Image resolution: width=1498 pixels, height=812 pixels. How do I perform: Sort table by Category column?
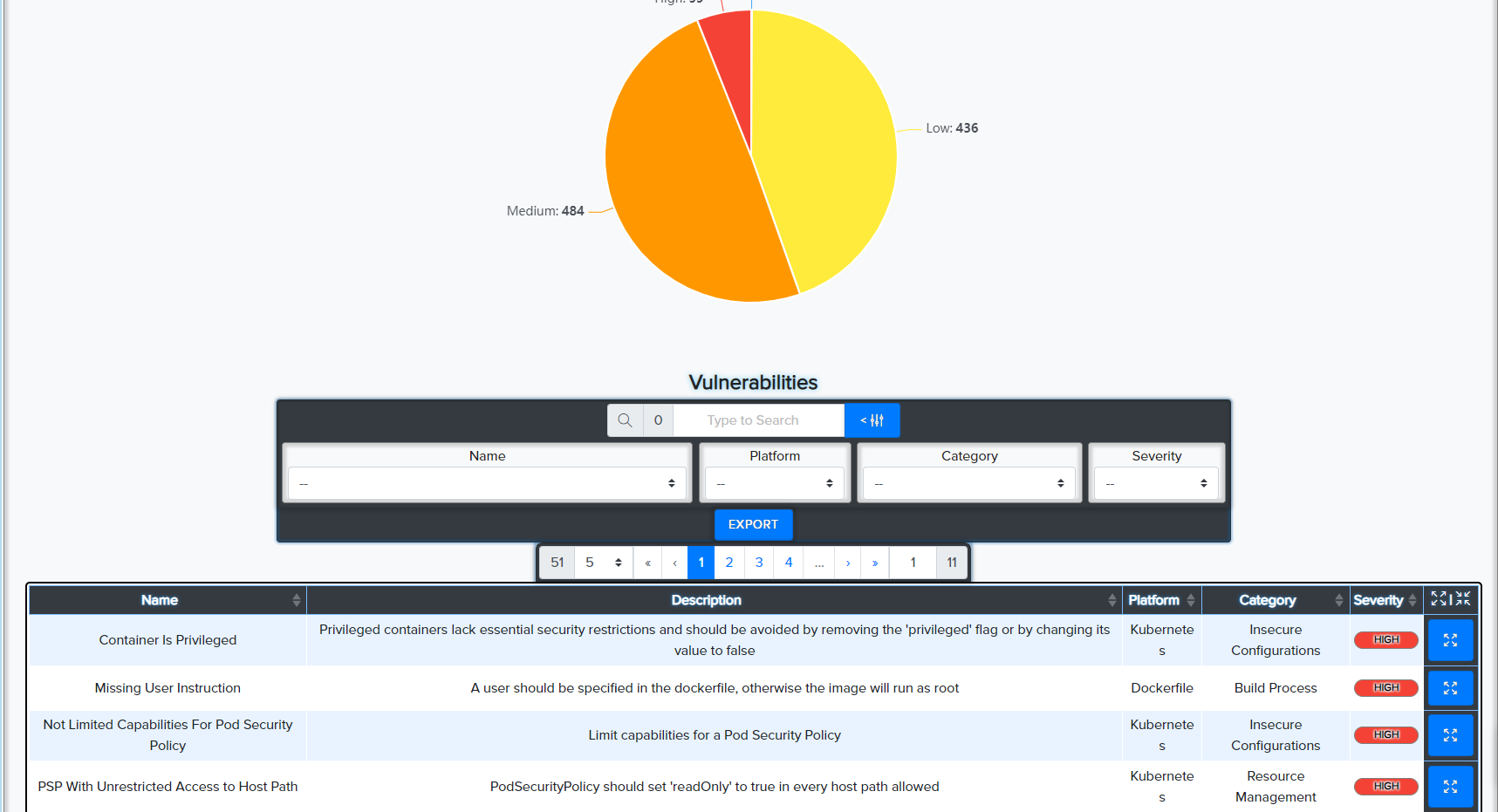coord(1275,600)
